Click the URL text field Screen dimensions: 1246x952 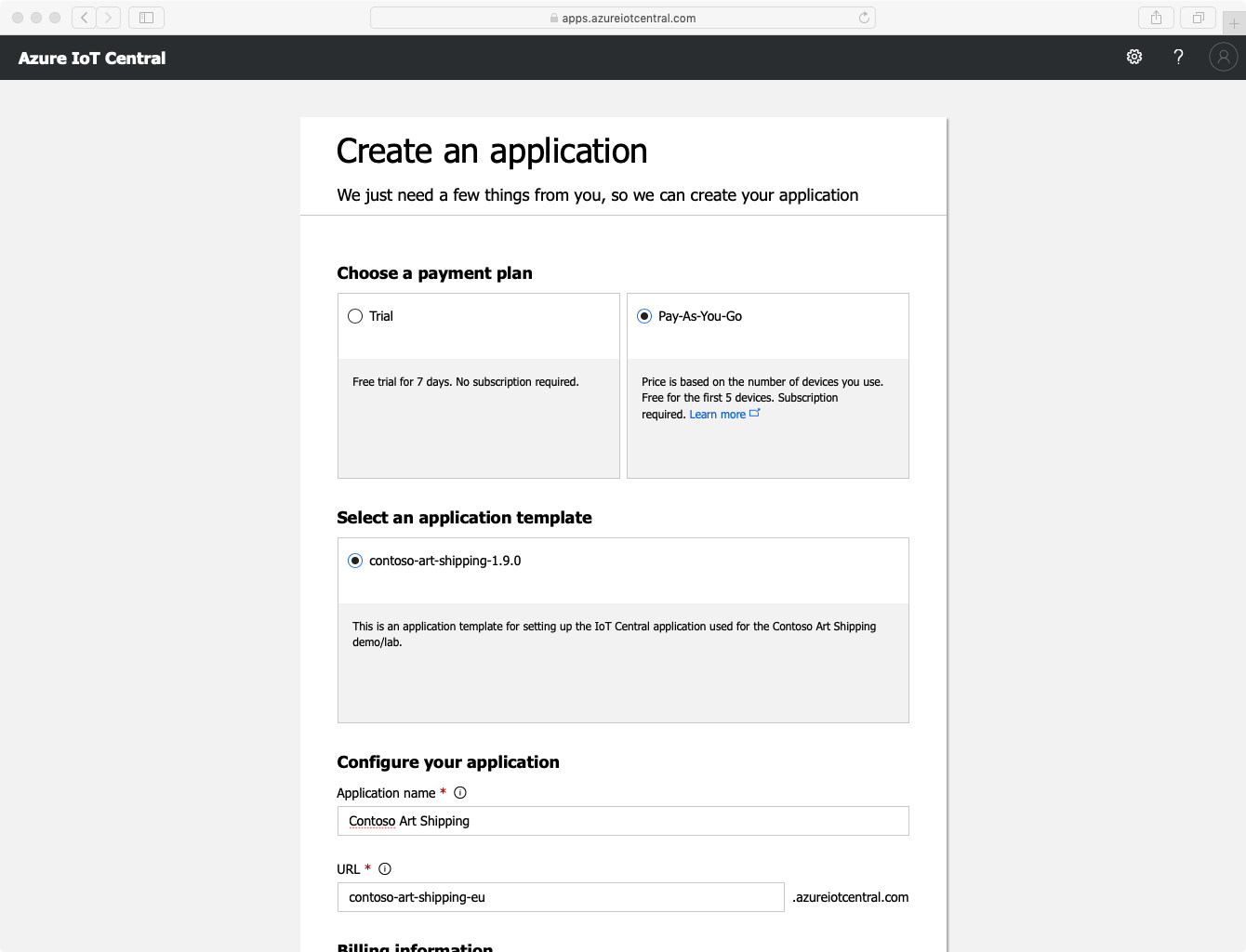coord(561,897)
